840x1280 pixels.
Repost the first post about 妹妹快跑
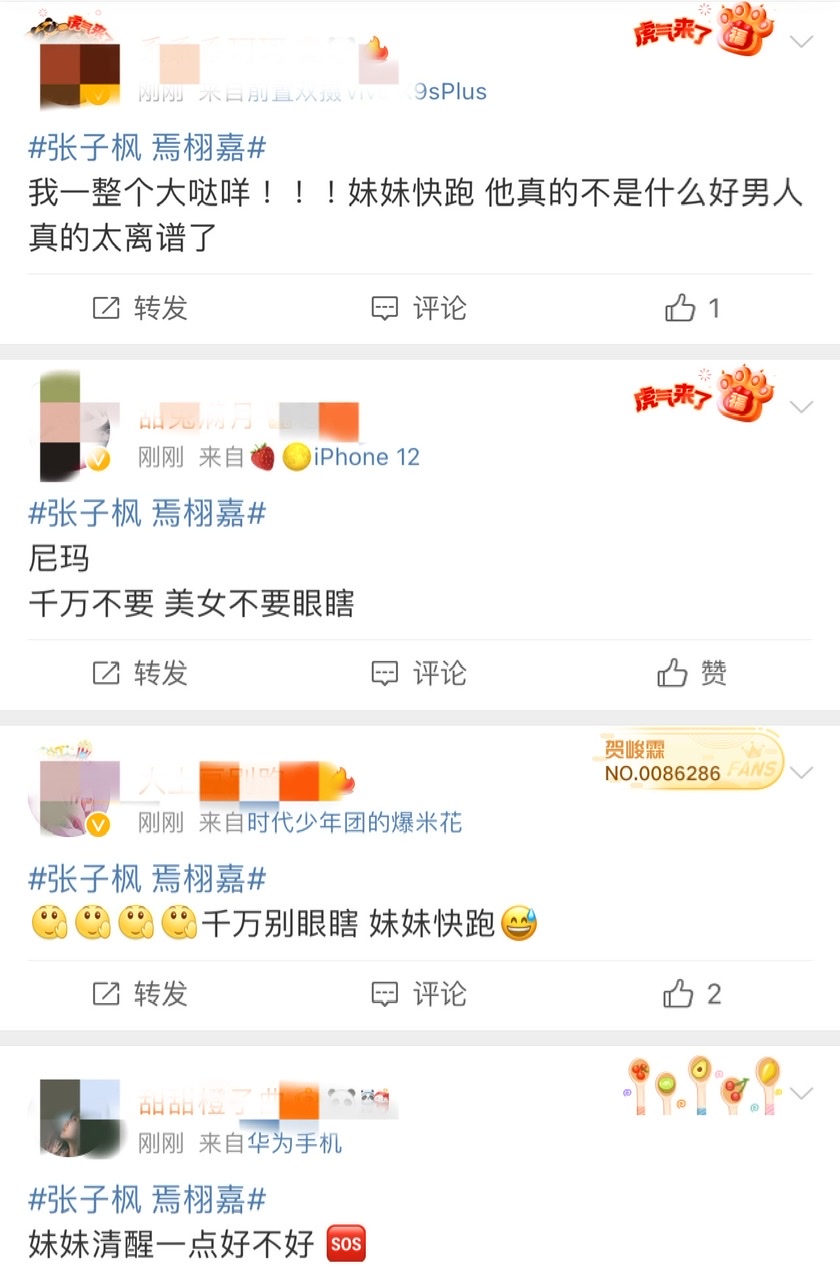[140, 308]
